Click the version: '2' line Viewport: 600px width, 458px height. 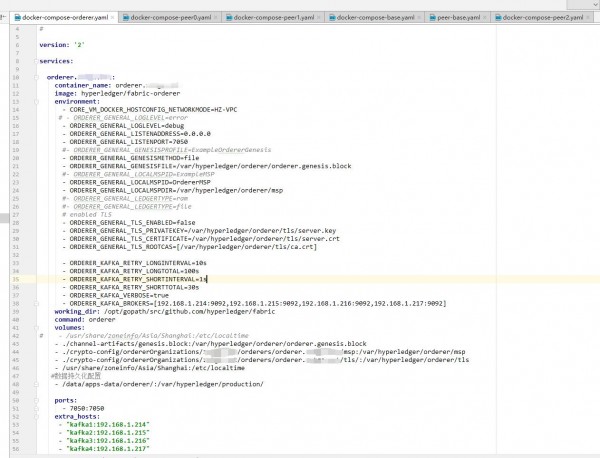(x=62, y=45)
